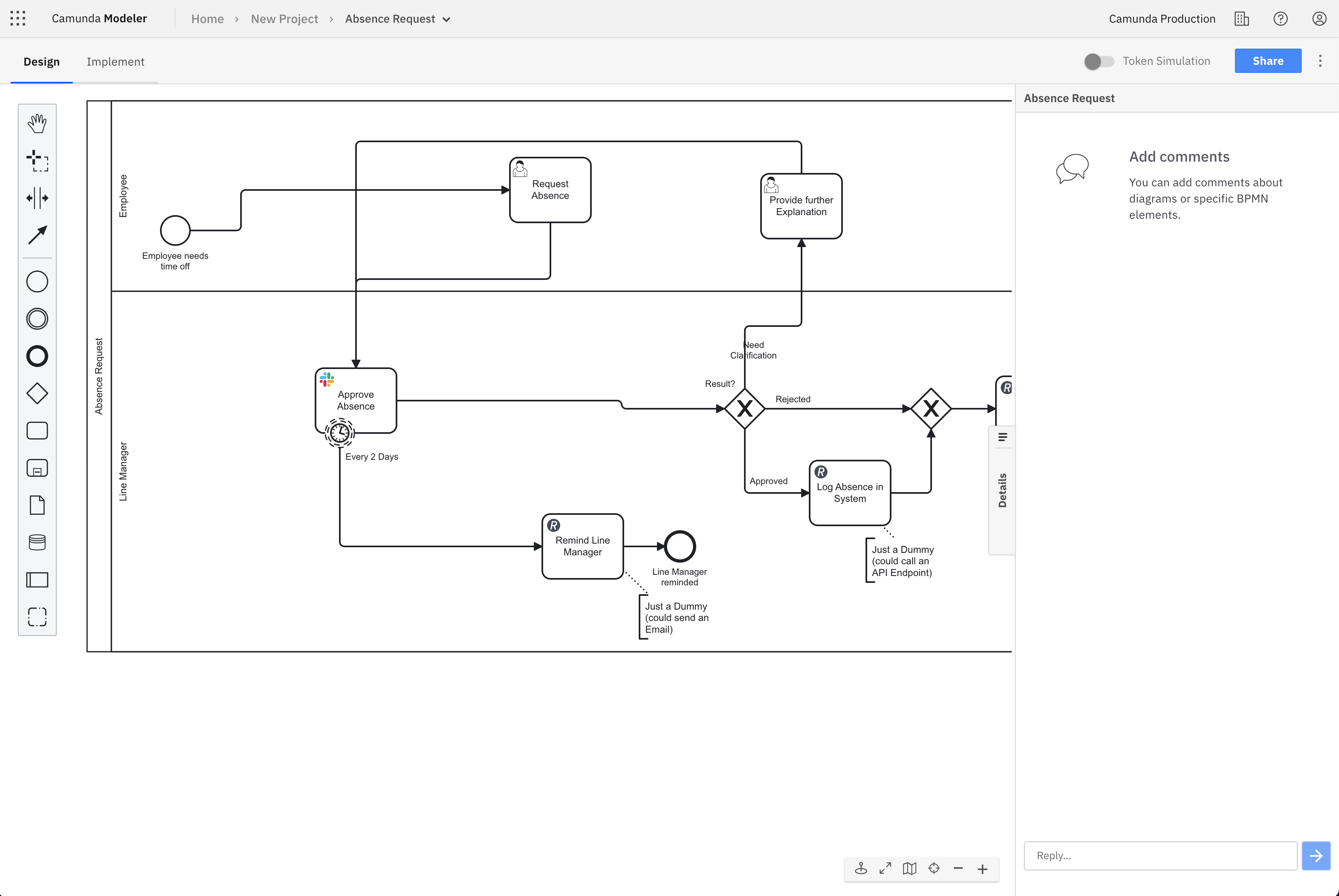Create a Data Store from the palette
The height and width of the screenshot is (896, 1339).
tap(37, 542)
